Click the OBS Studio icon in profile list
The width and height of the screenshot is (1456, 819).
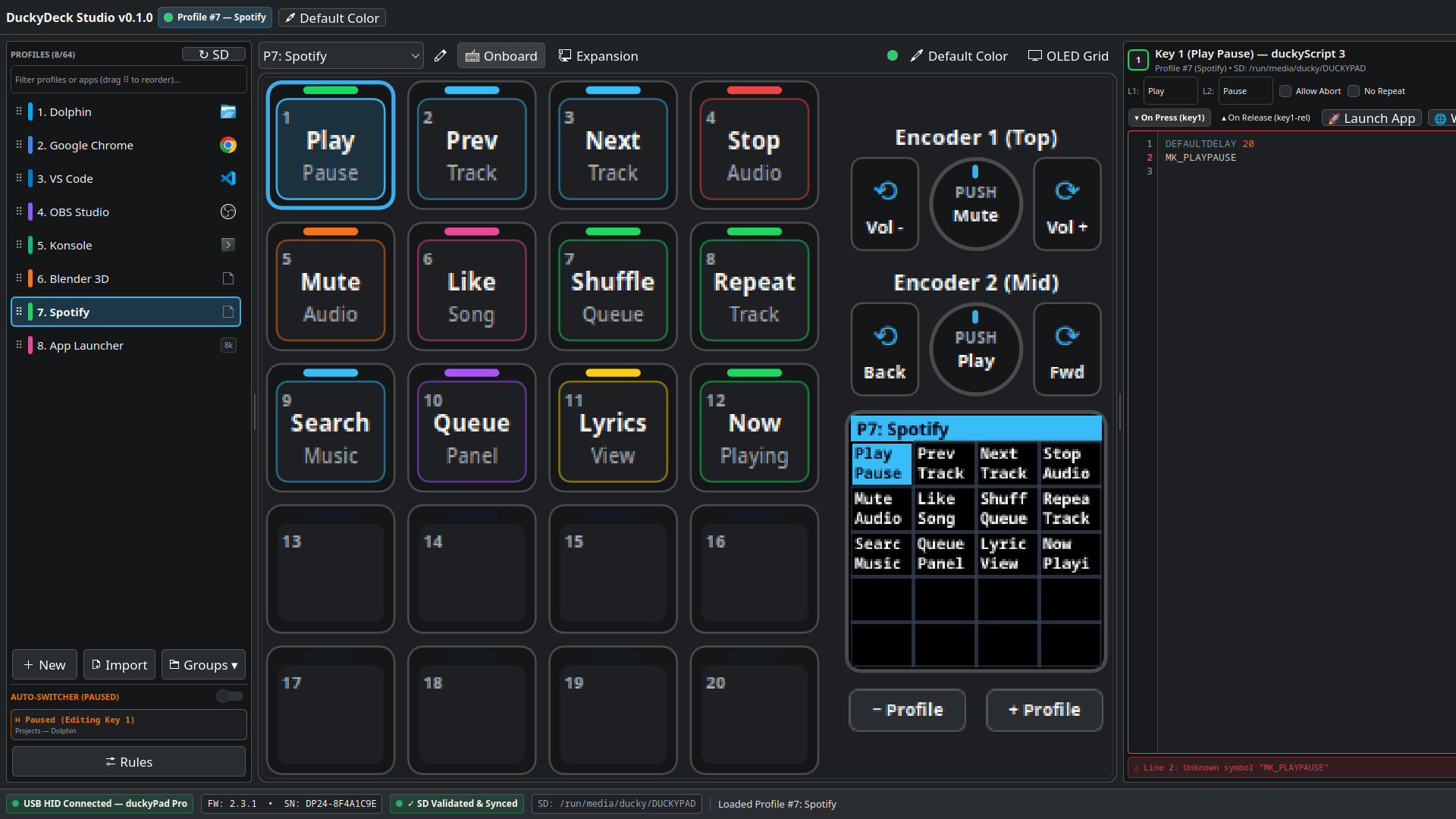coord(228,212)
